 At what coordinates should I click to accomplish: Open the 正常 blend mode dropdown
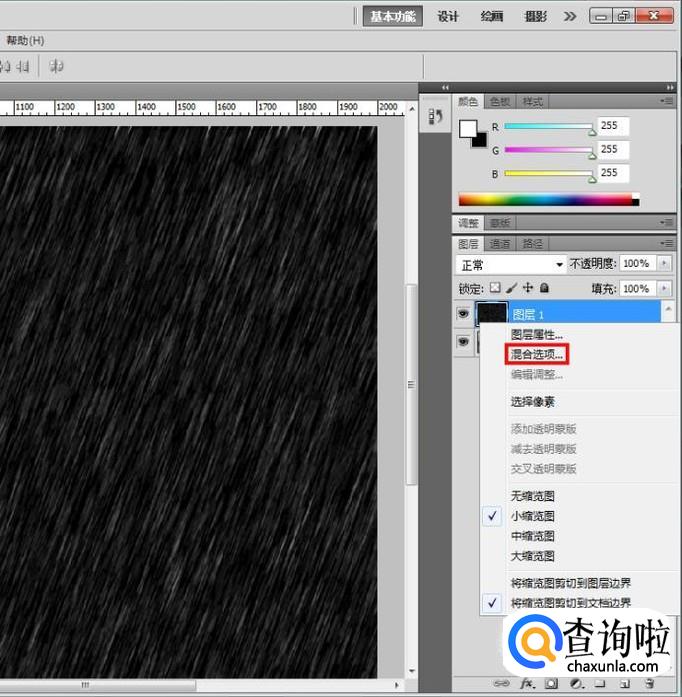[511, 264]
